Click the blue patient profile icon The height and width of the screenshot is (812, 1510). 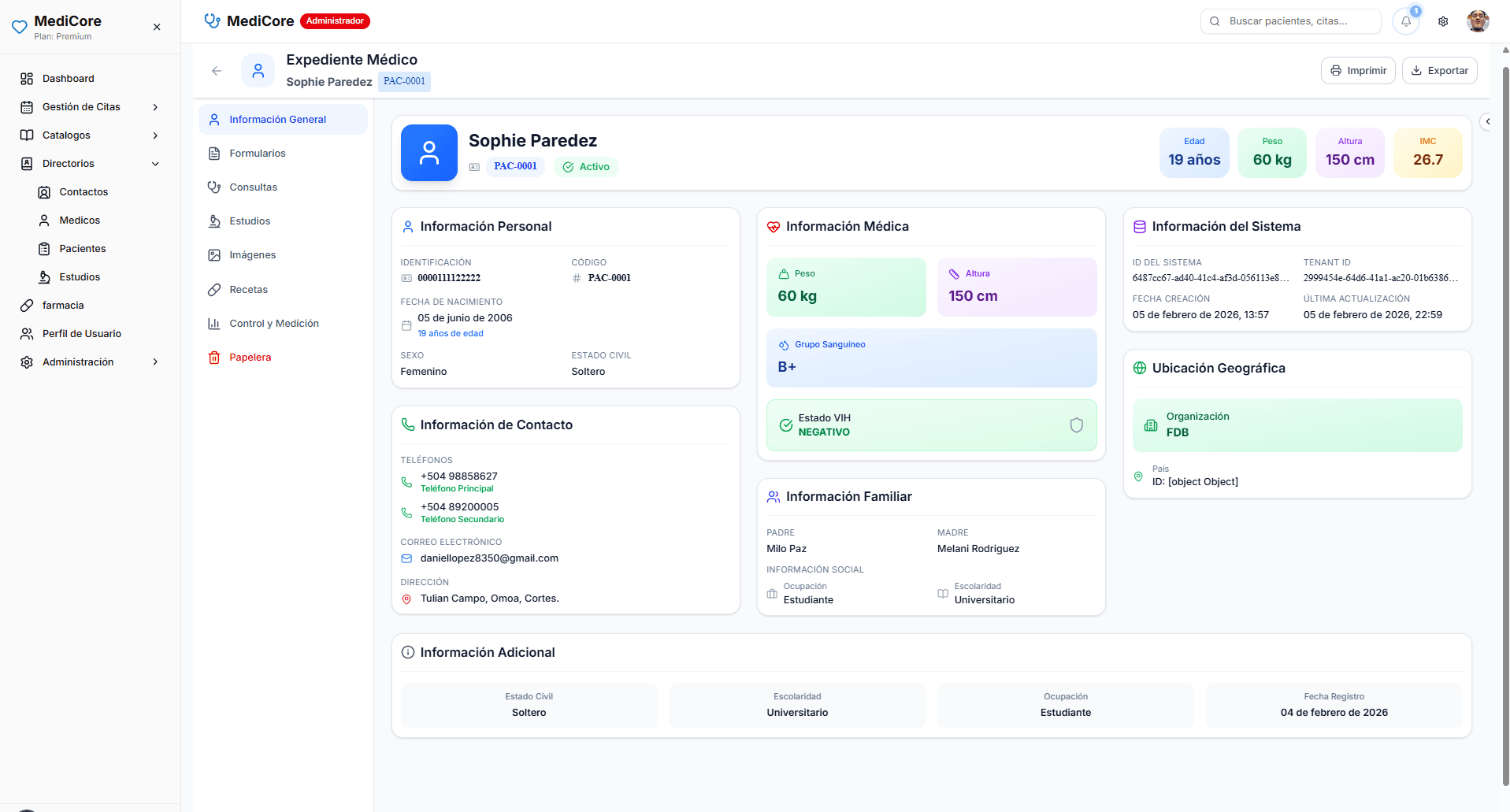pos(429,153)
